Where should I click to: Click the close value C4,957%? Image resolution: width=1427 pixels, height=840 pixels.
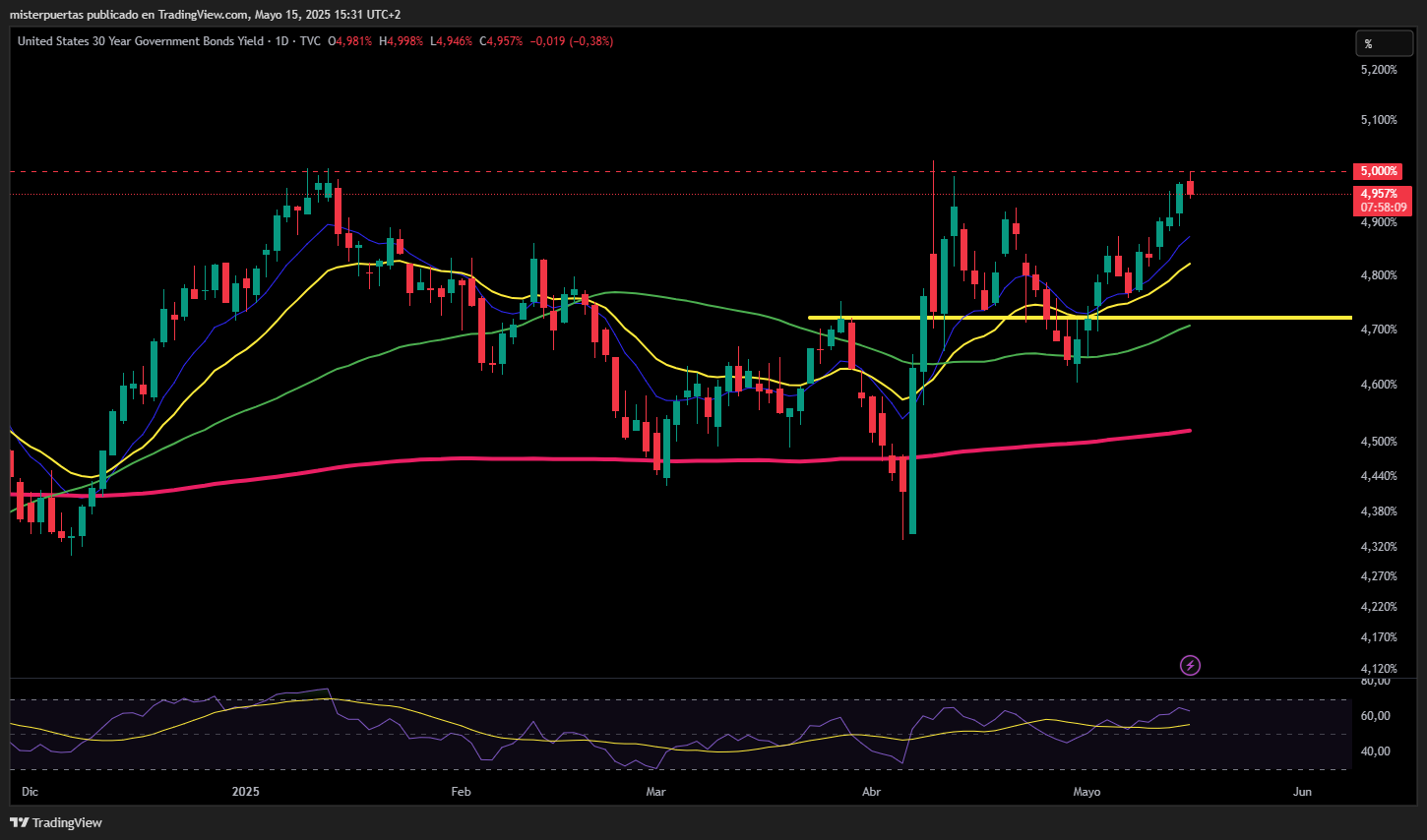501,41
